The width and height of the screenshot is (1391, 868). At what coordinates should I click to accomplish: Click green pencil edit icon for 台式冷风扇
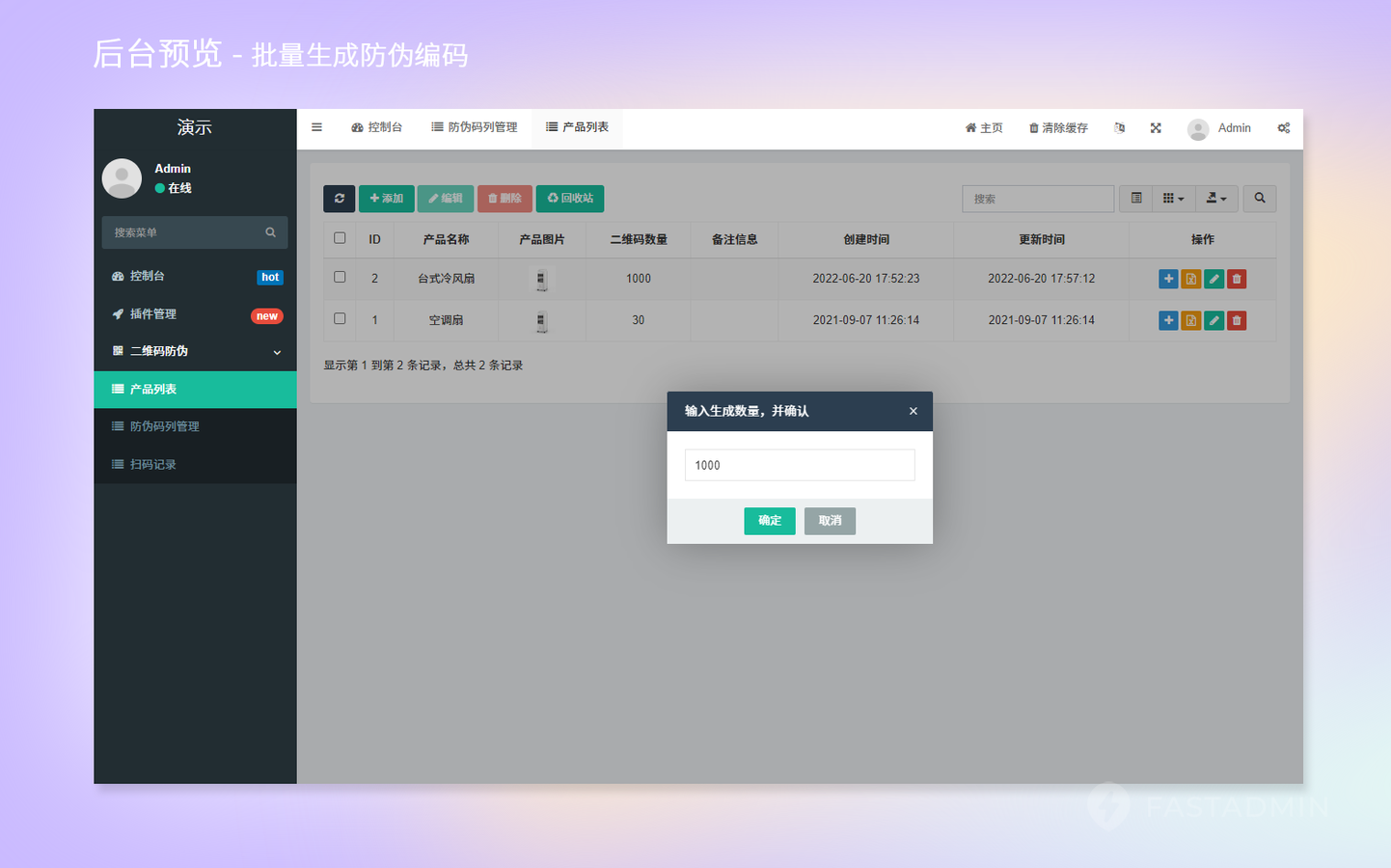[x=1214, y=279]
